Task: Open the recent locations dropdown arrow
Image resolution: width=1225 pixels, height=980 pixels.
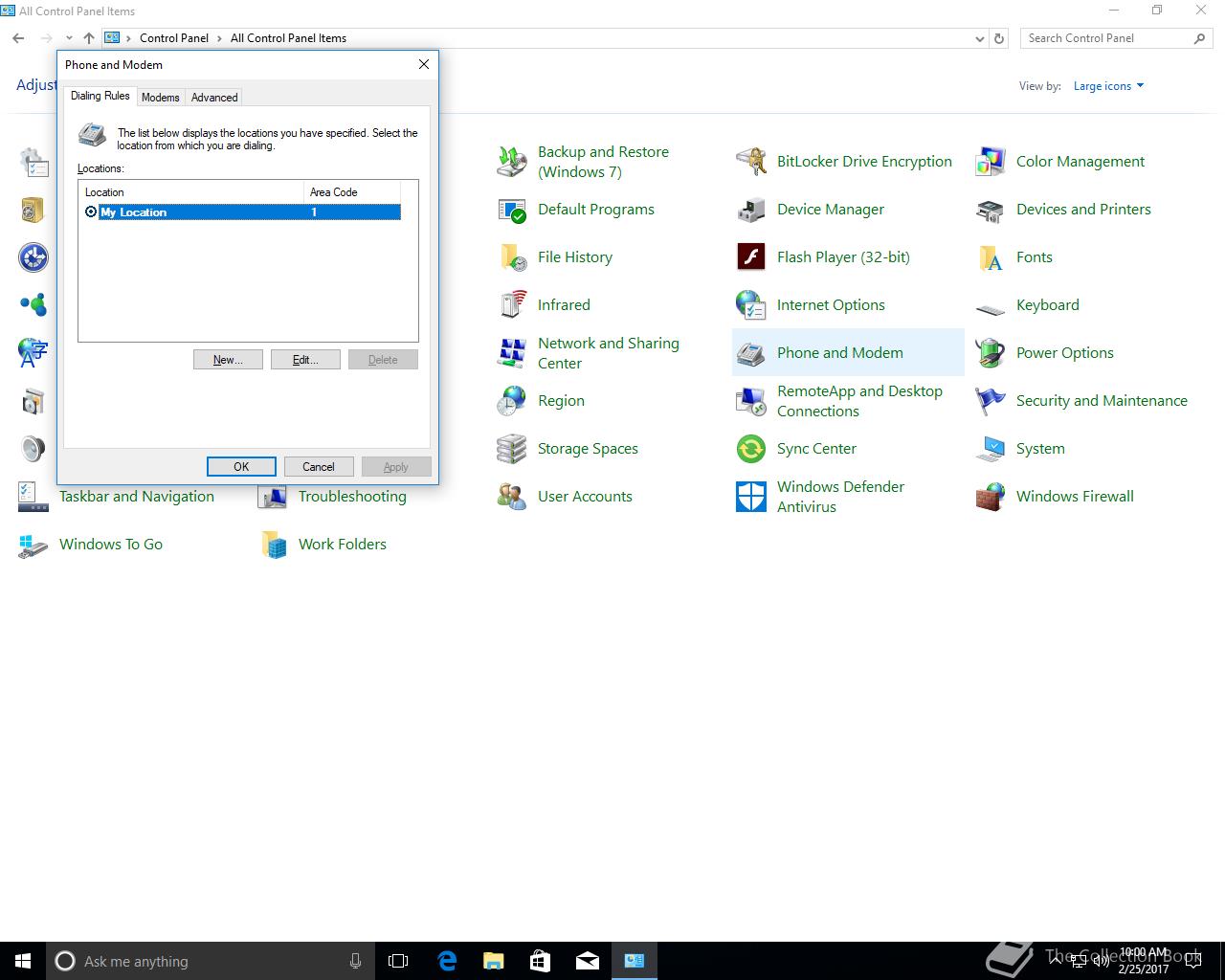Action: [69, 38]
